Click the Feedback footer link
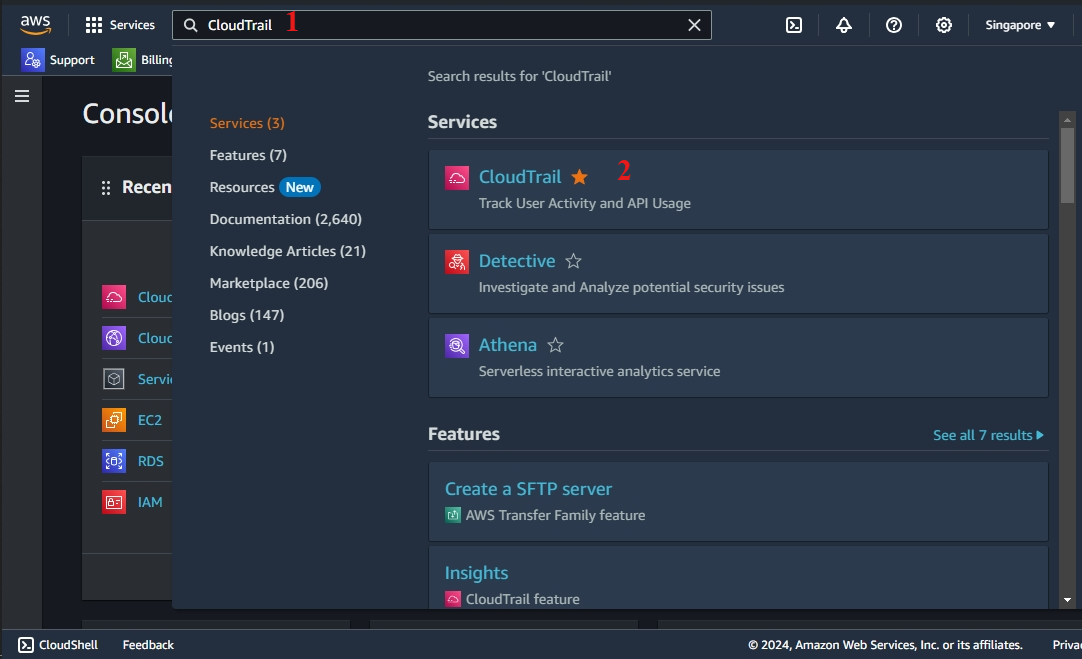Image resolution: width=1082 pixels, height=659 pixels. [148, 645]
